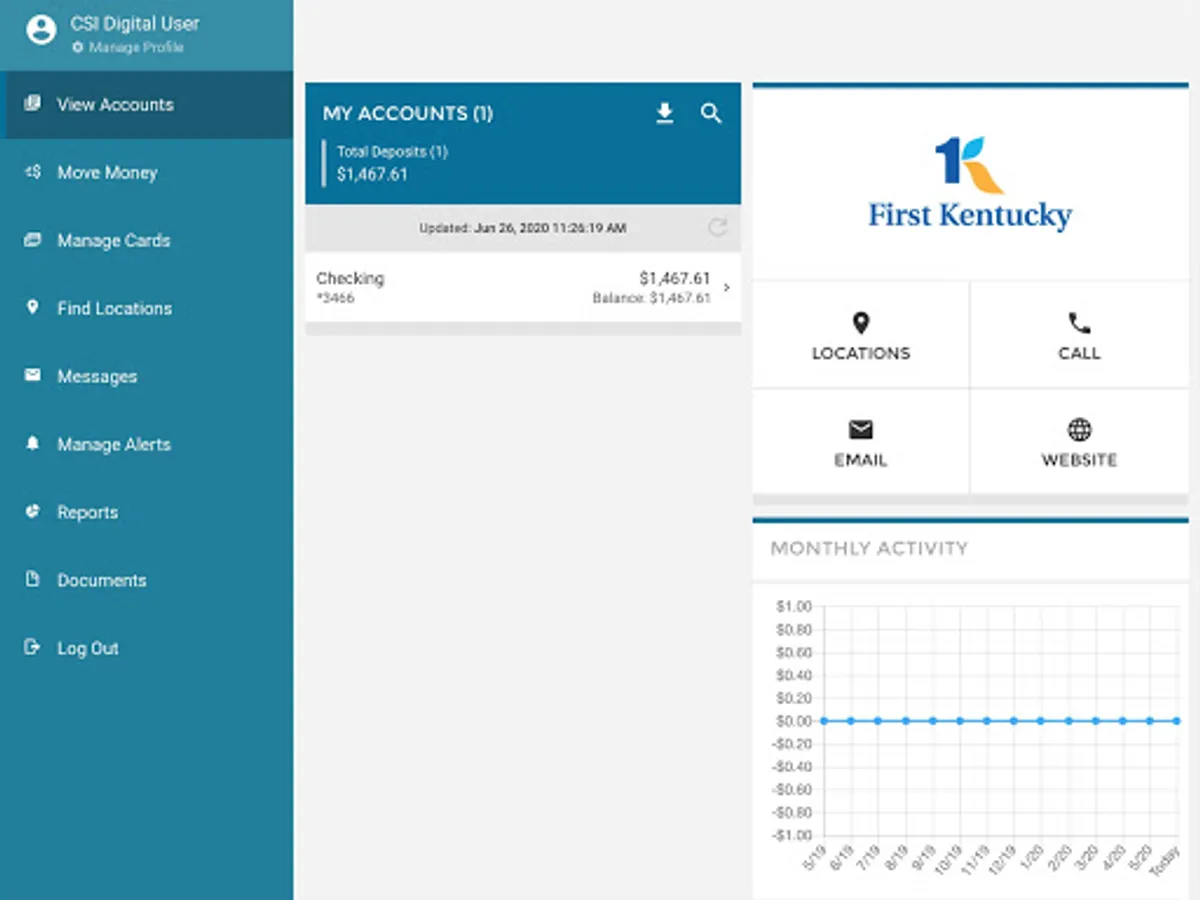Click the Balance: $1,467.61 text

[x=651, y=298]
